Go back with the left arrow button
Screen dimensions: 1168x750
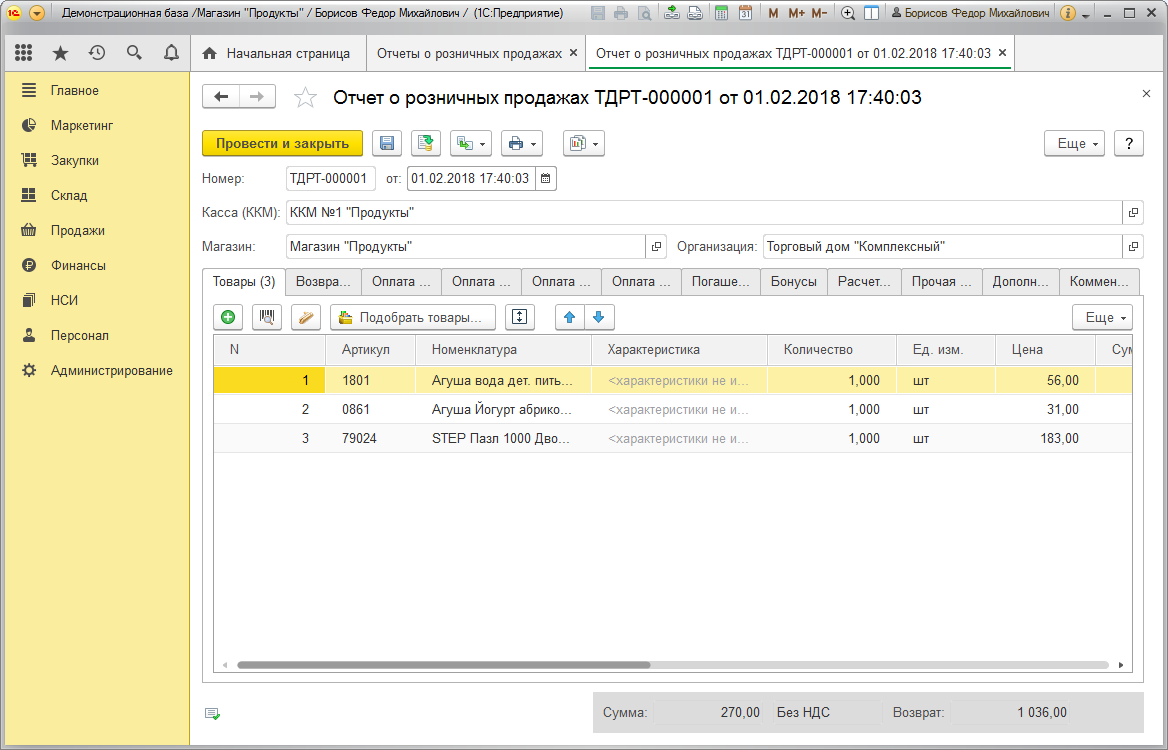coord(220,97)
